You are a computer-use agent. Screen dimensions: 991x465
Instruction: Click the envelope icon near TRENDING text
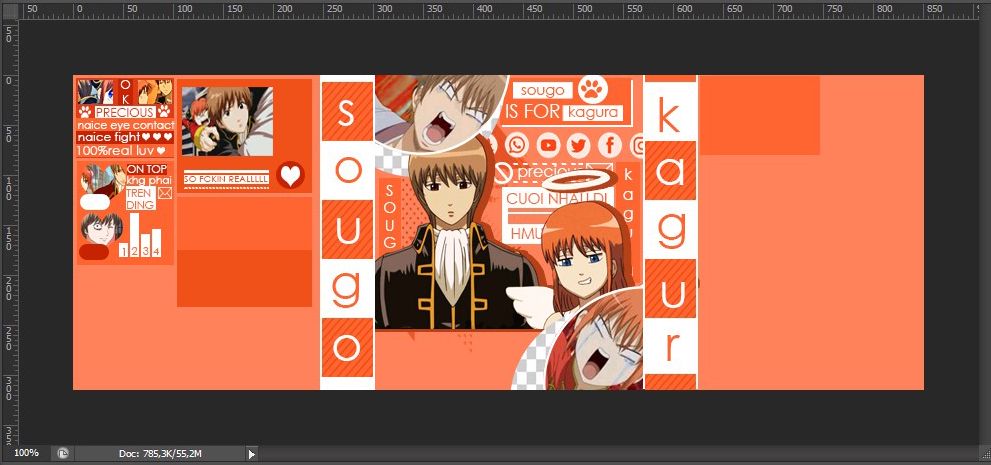(164, 193)
